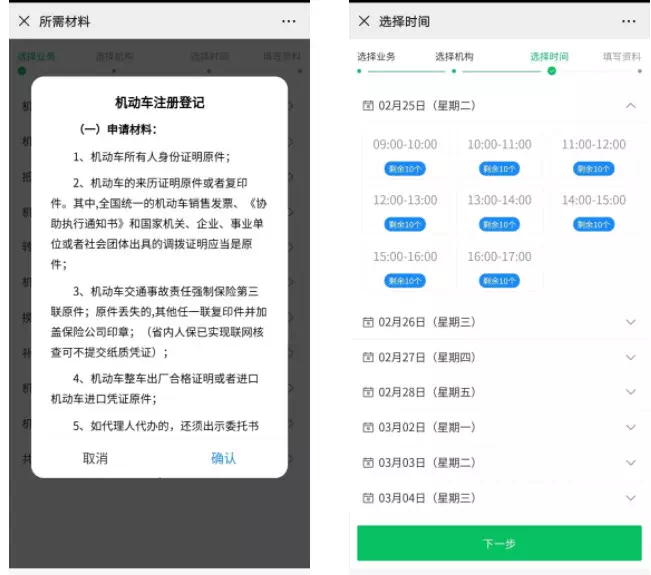Select the 09:00-10:00 time slot

pos(405,155)
